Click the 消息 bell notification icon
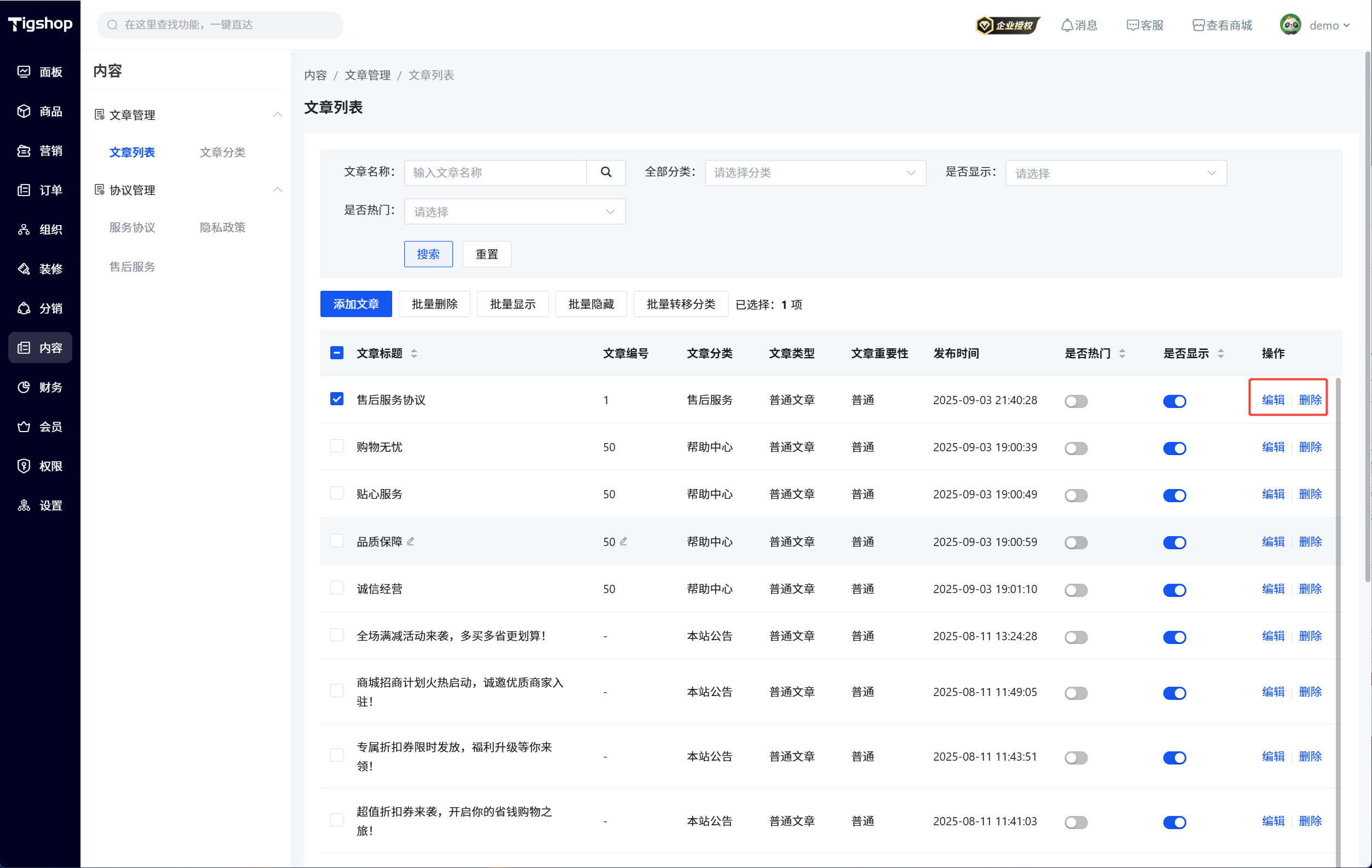The image size is (1372, 868). coord(1066,25)
